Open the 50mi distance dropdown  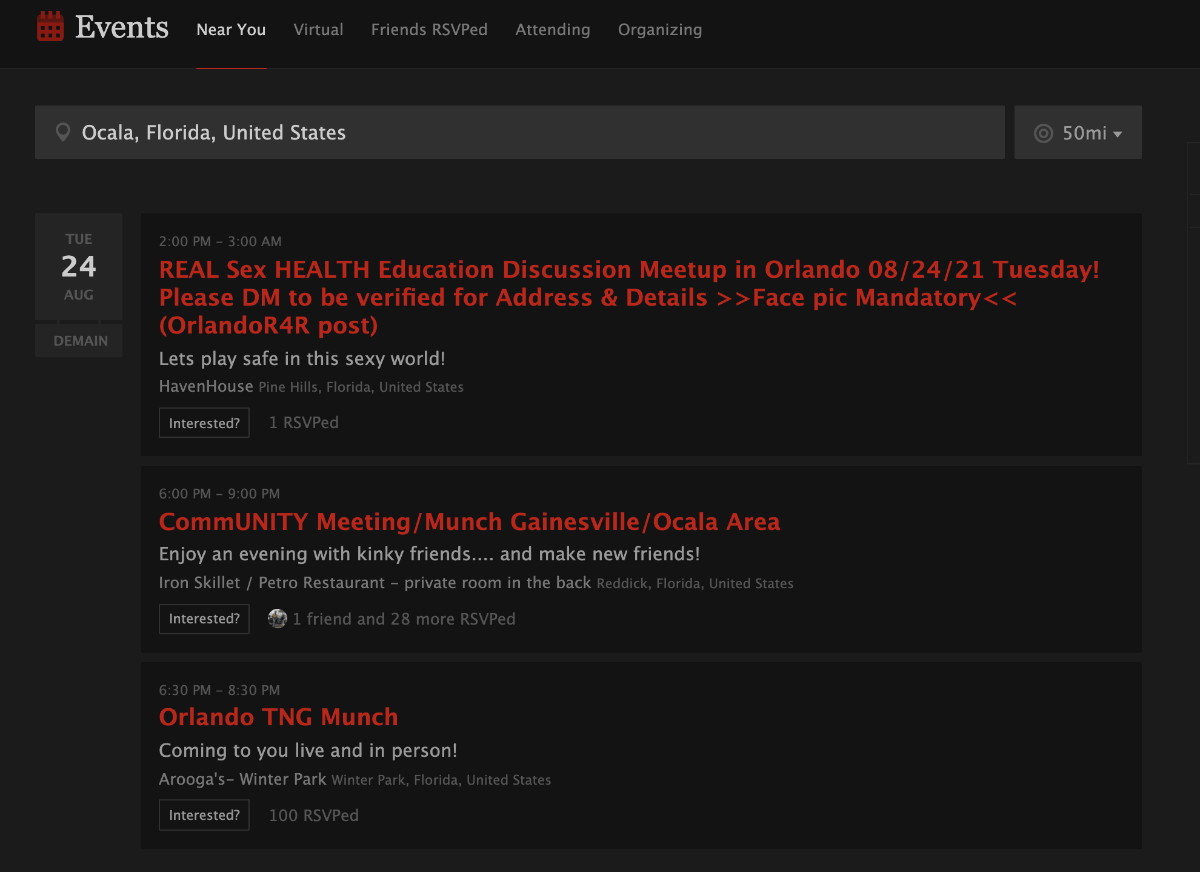[1078, 133]
